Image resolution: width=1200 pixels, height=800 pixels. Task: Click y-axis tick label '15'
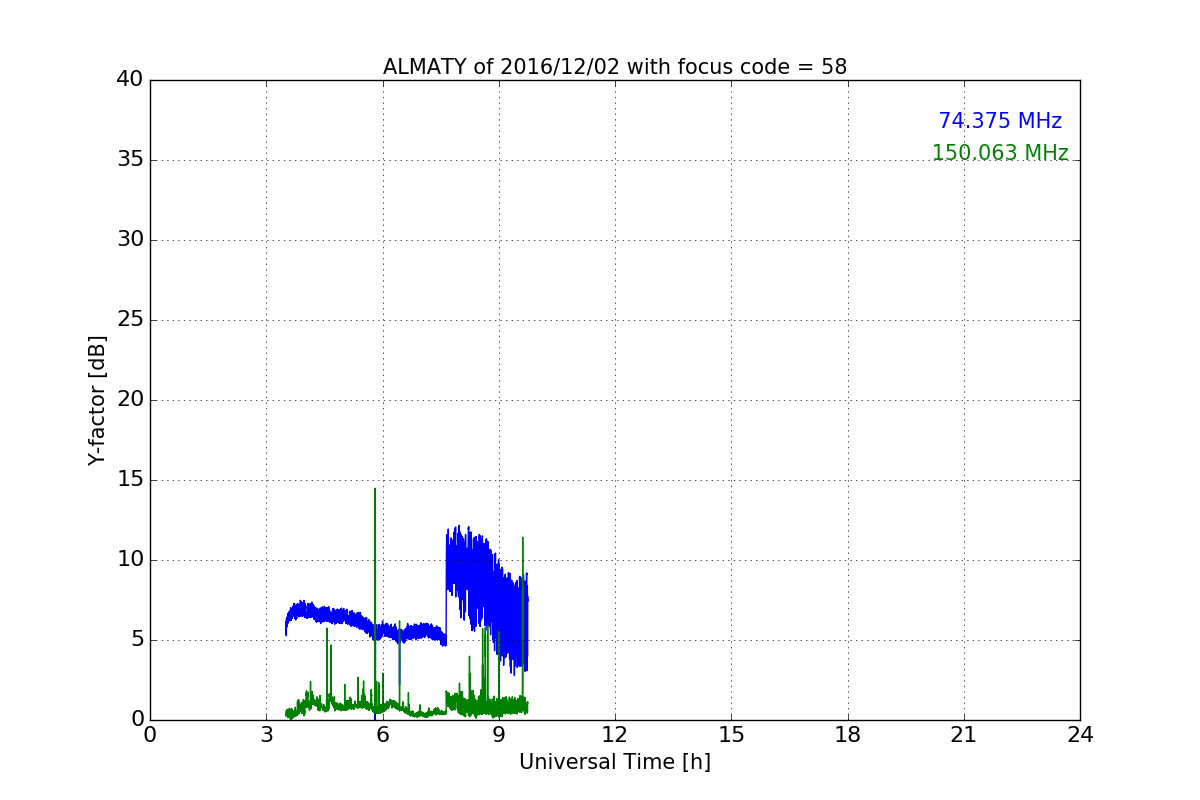coord(129,480)
